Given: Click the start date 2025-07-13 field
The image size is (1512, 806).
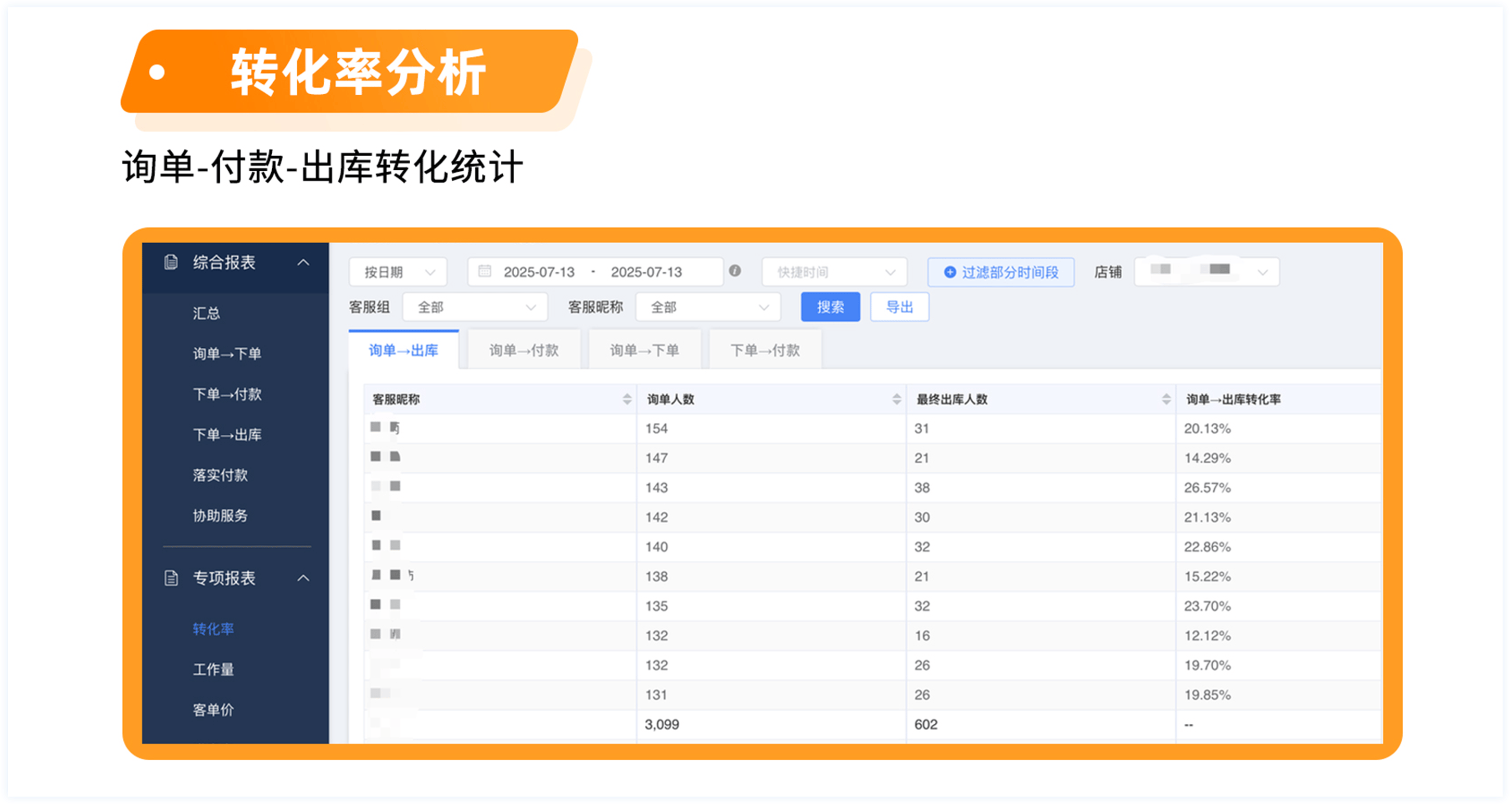Looking at the screenshot, I should pyautogui.click(x=538, y=272).
